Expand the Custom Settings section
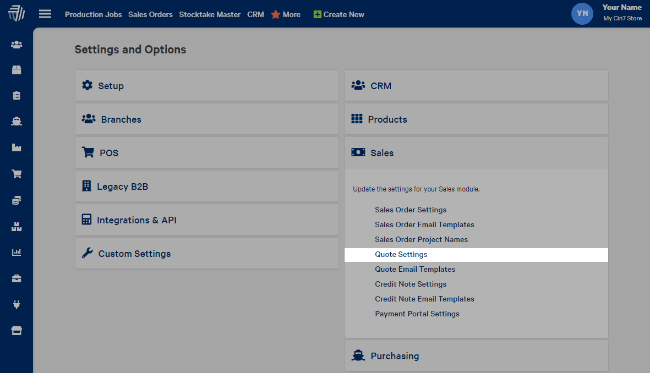This screenshot has width=650, height=373. [x=207, y=254]
